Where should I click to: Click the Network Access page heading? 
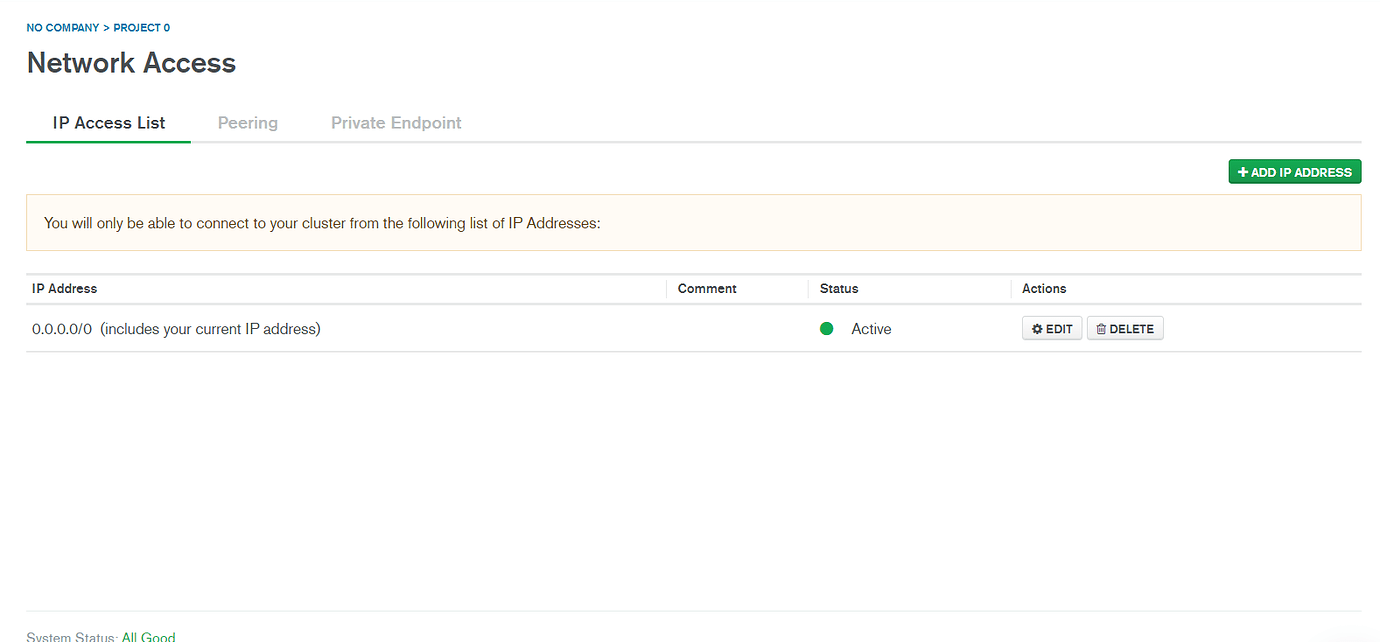point(131,62)
